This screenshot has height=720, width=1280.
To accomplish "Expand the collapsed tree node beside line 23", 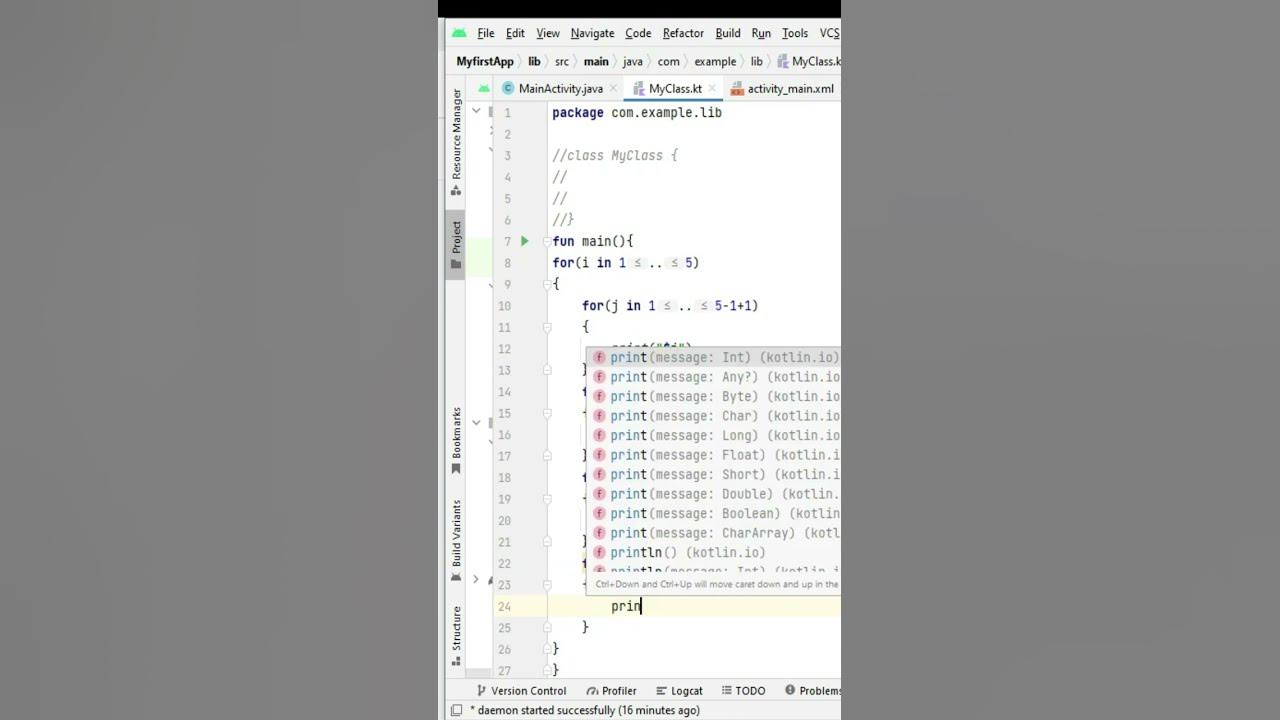I will [476, 579].
